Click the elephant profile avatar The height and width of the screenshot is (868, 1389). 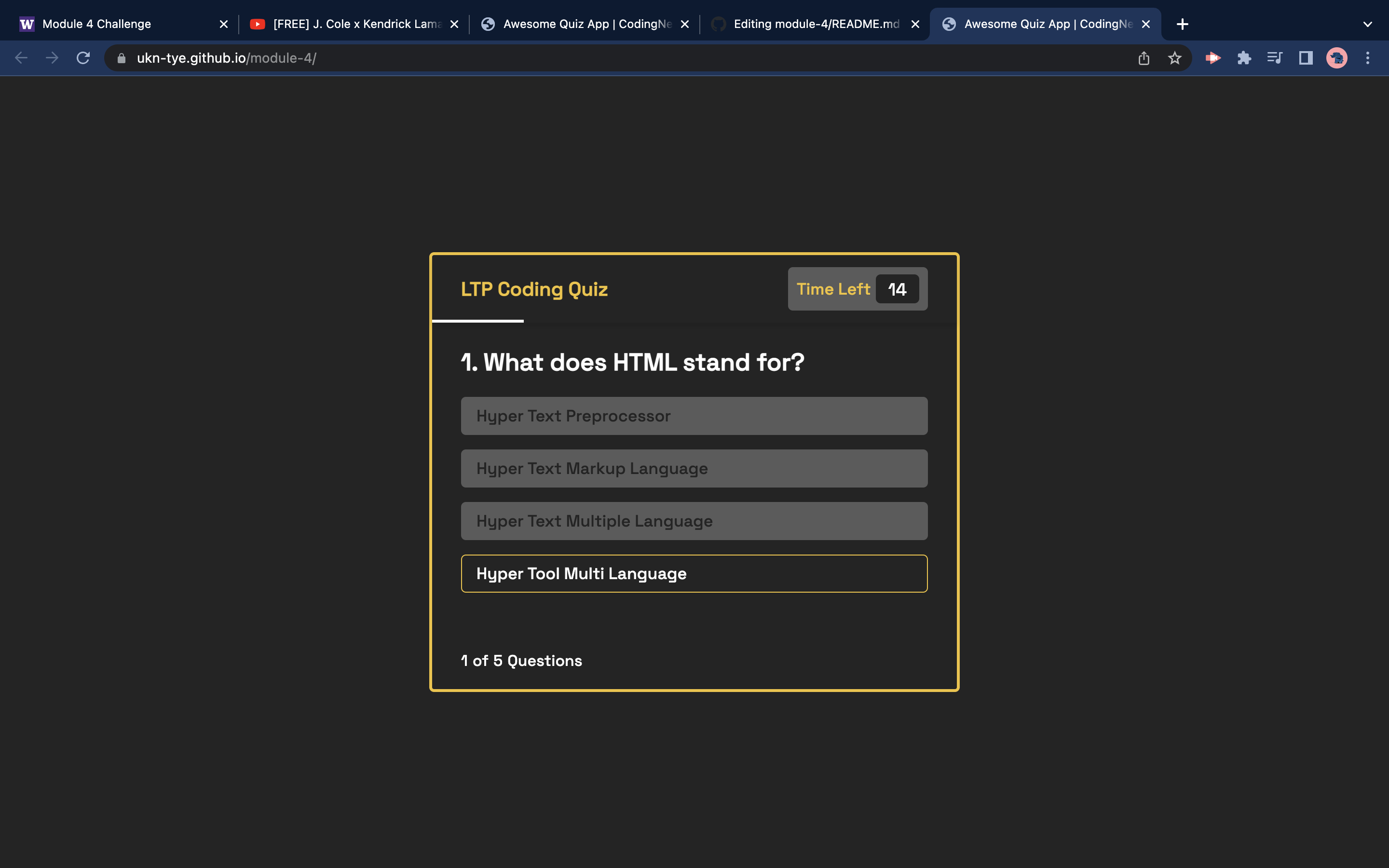1337,58
